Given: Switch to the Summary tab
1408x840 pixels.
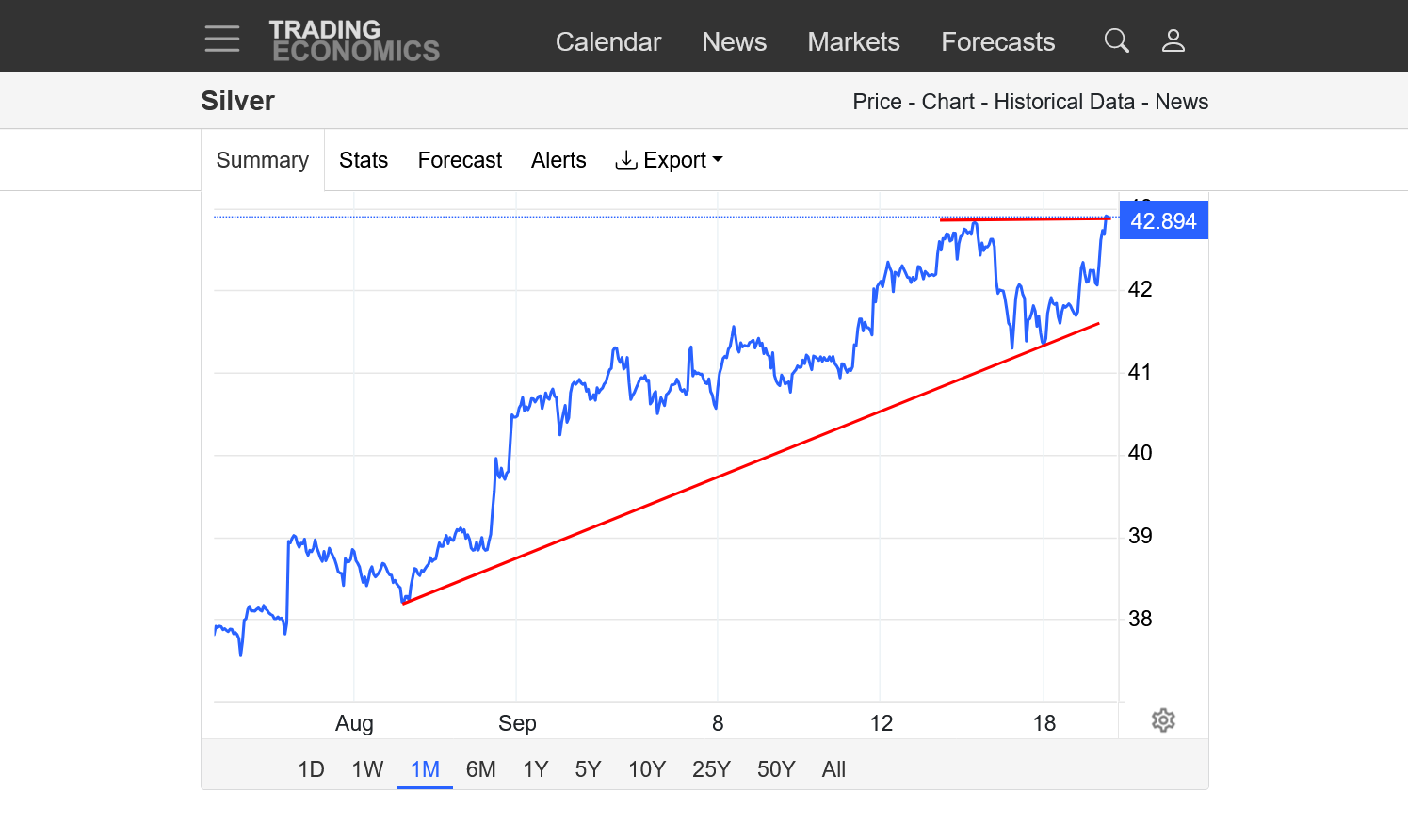Looking at the screenshot, I should [x=263, y=160].
